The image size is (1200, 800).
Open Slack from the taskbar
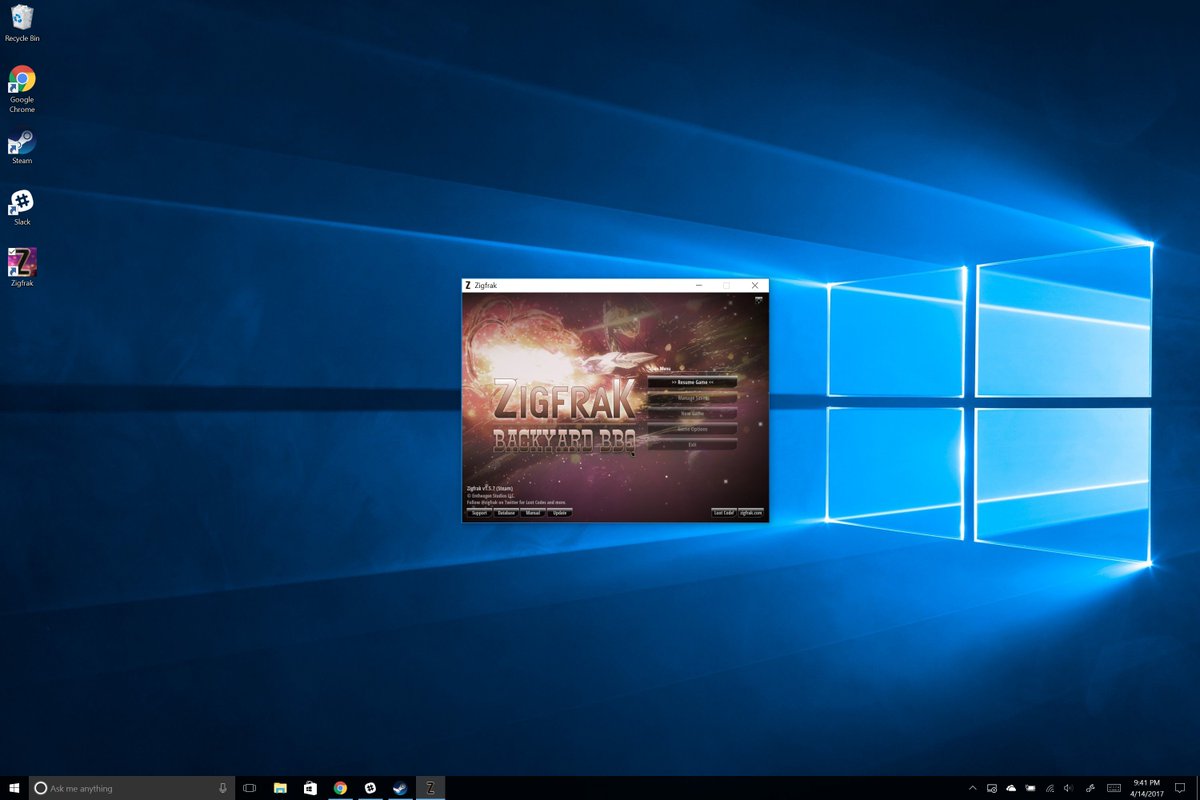370,788
